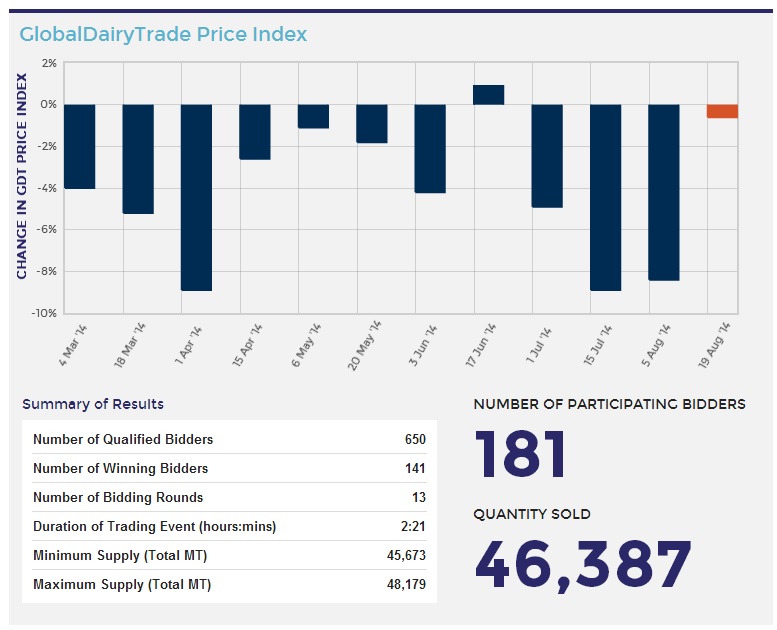Click the 6 May '14 bar

click(x=313, y=116)
